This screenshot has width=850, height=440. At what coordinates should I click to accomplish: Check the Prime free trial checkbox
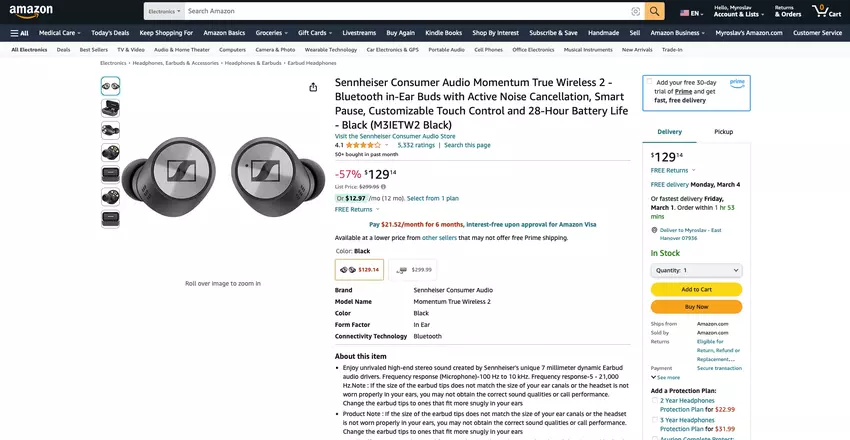point(650,83)
